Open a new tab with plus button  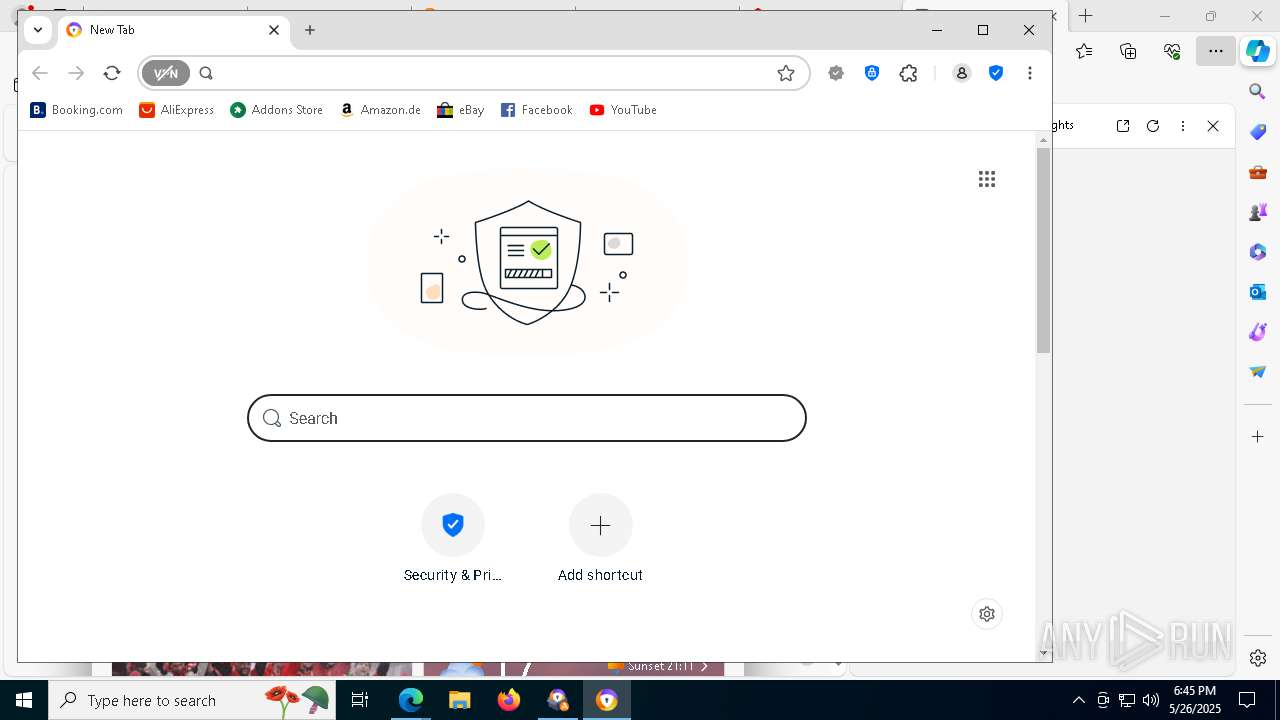(x=310, y=30)
